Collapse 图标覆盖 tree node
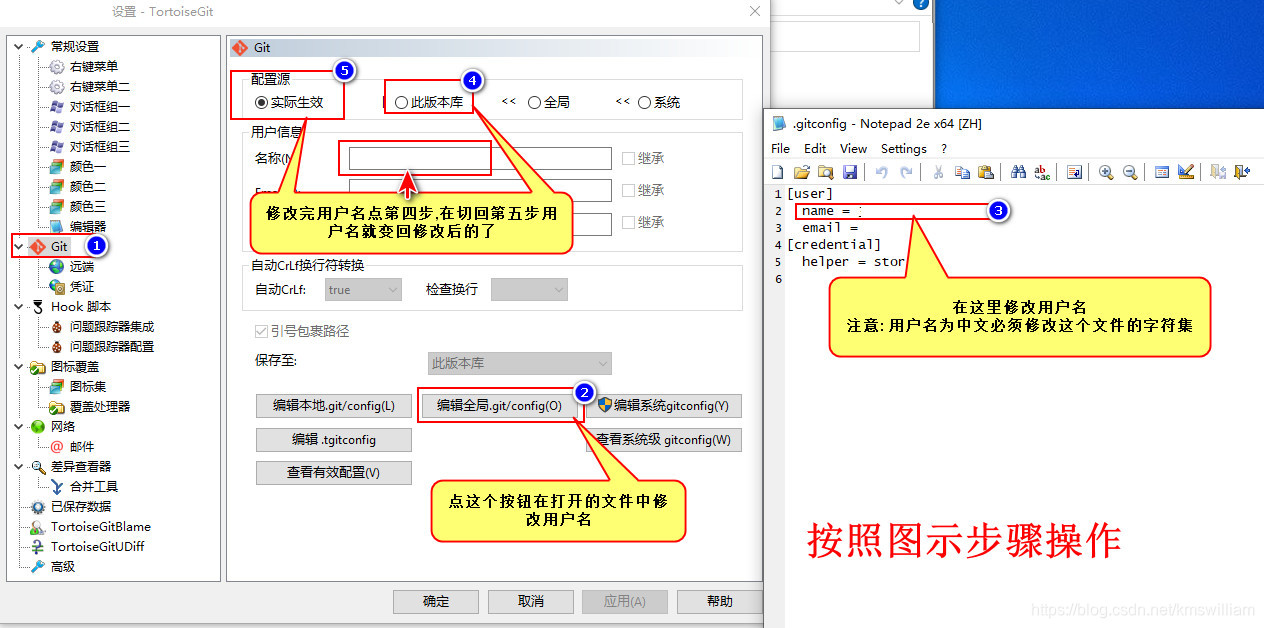Image resolution: width=1264 pixels, height=628 pixels. point(19,366)
